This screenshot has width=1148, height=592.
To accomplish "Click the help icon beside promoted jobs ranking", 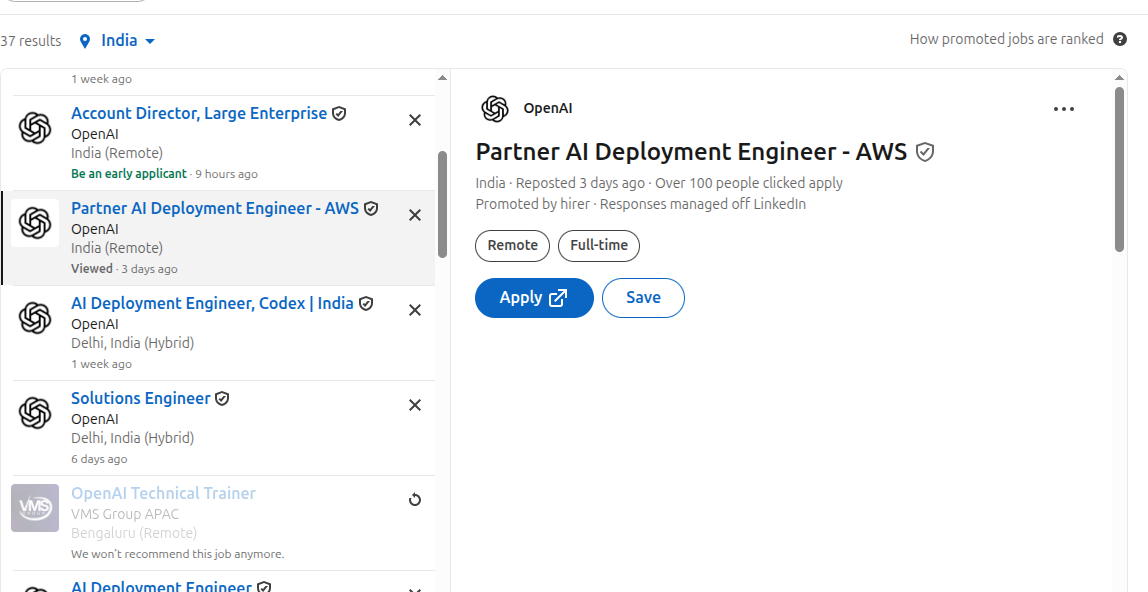I will tap(1119, 40).
